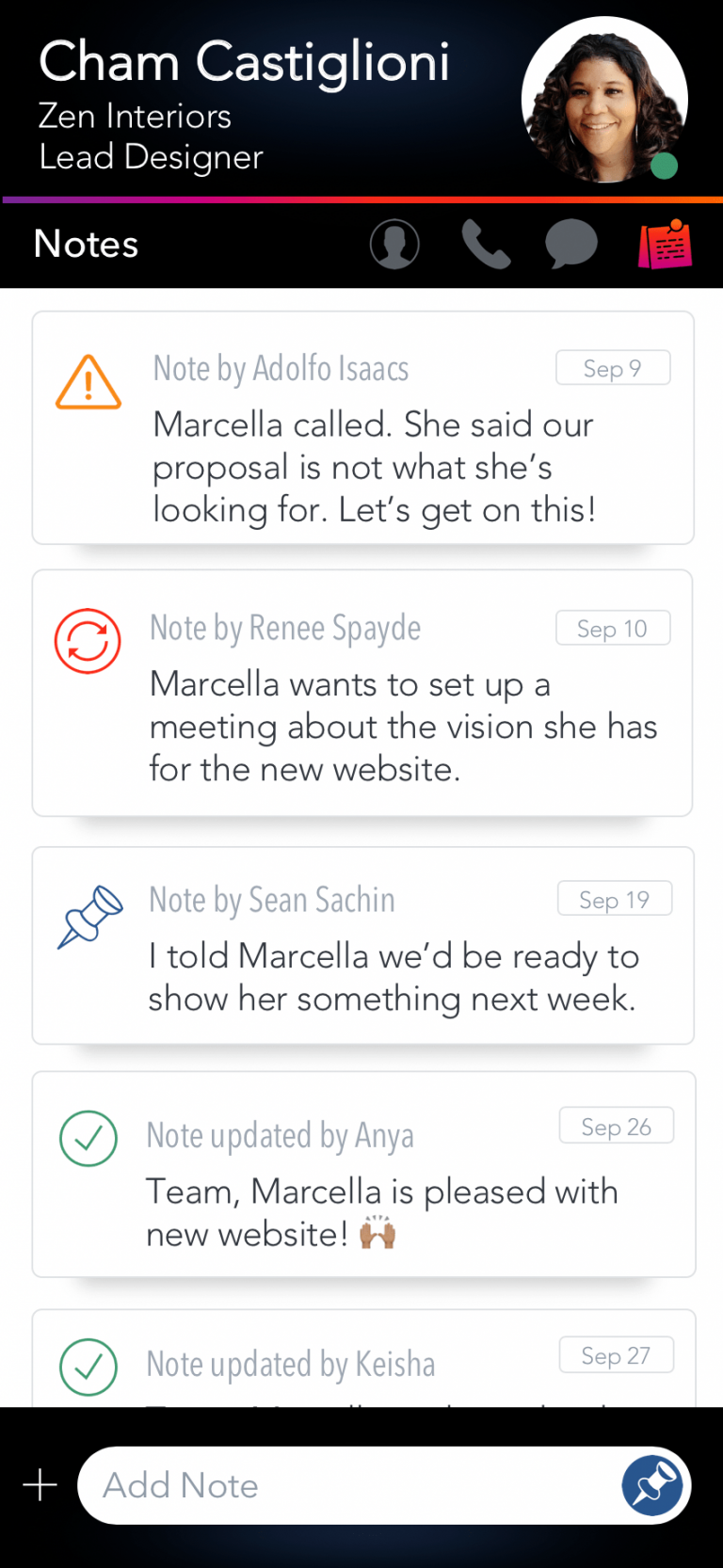Click the Notes section heading

[x=87, y=245]
